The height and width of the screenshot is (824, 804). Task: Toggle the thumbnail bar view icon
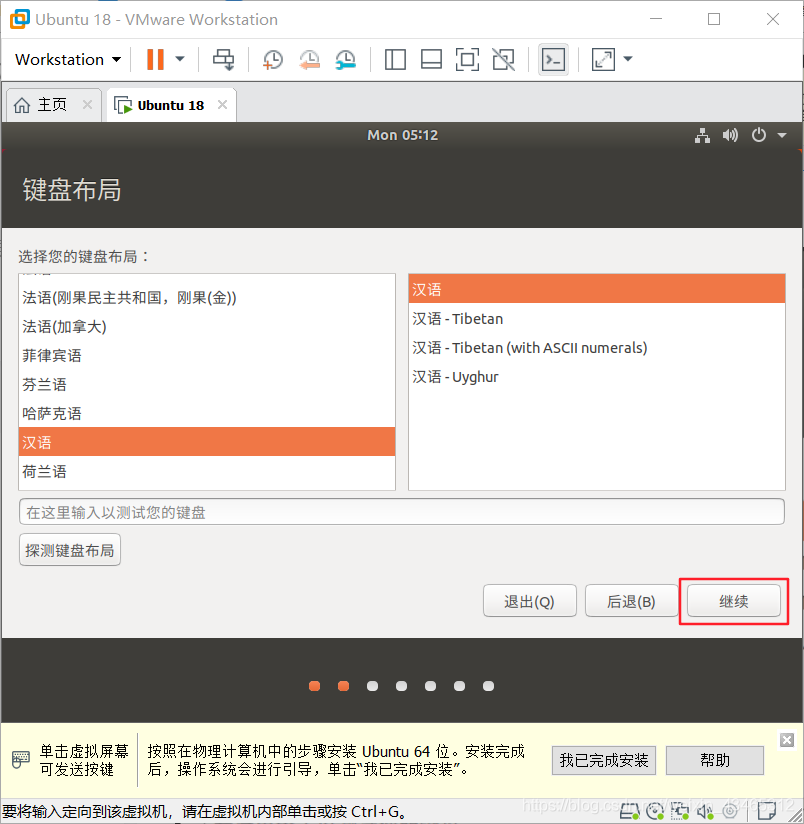(431, 59)
